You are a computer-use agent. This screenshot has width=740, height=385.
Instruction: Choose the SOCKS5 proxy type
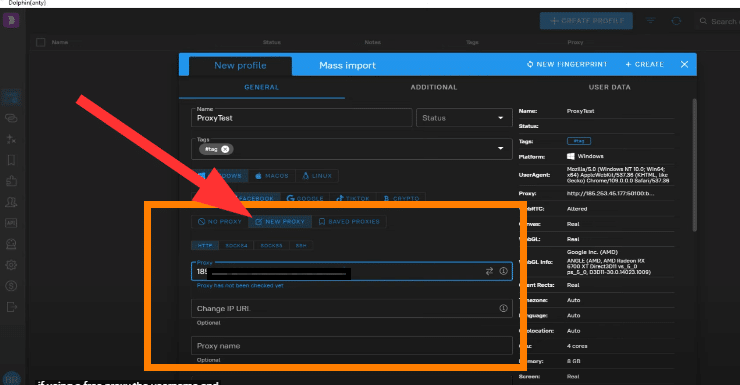(x=271, y=245)
